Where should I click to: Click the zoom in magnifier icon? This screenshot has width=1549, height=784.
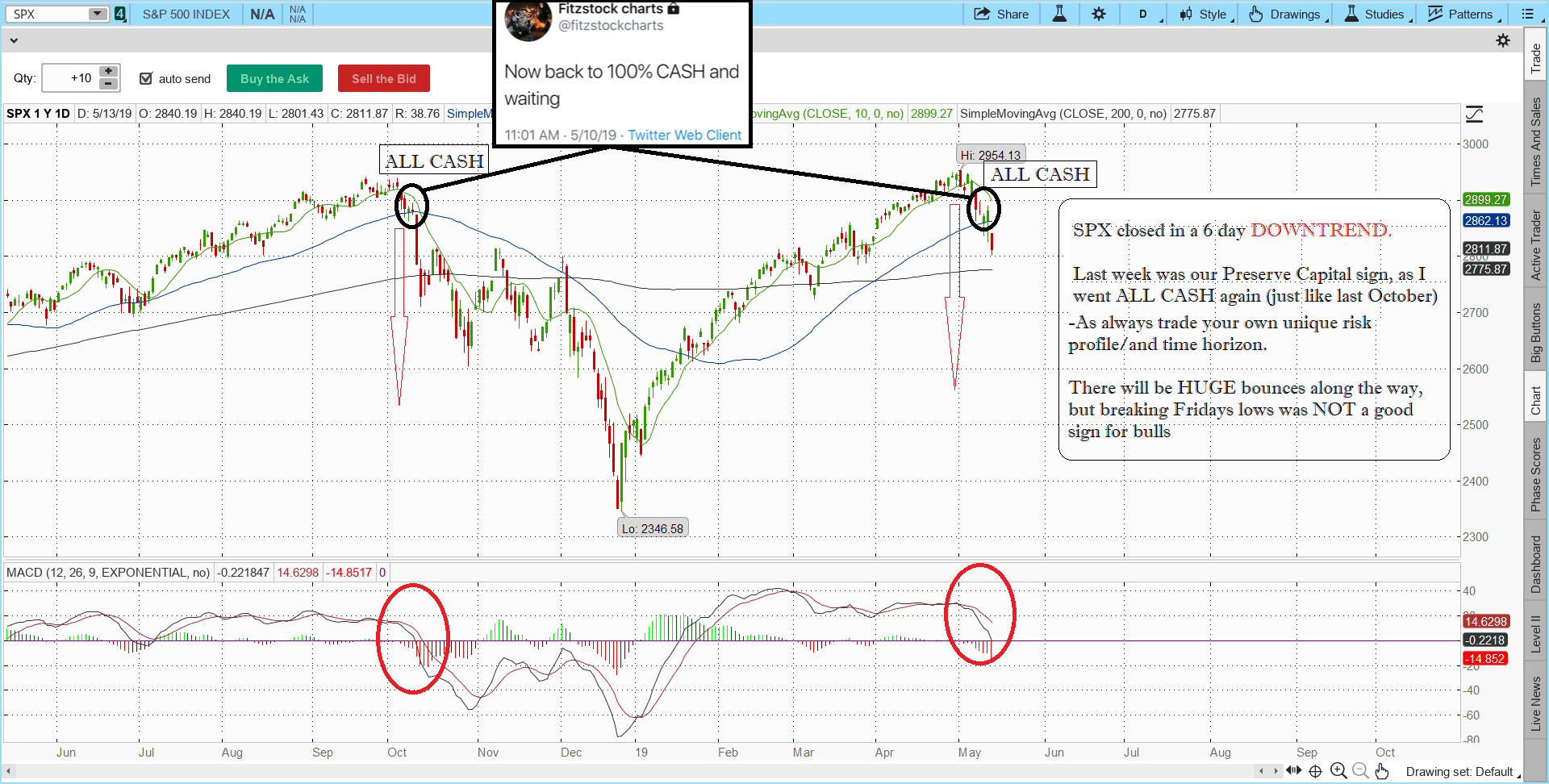(1338, 771)
